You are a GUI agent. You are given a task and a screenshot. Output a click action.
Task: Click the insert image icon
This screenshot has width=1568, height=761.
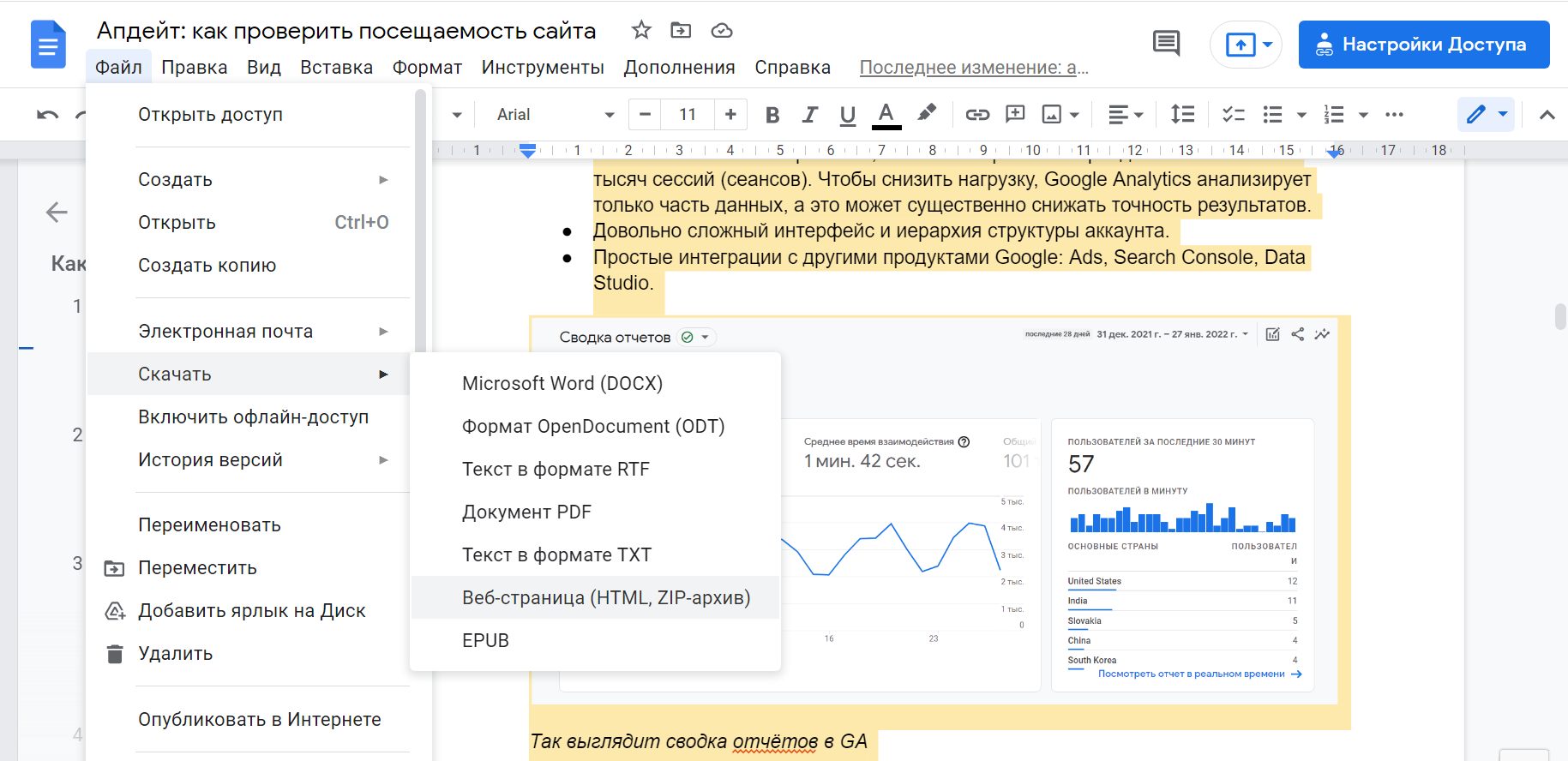[x=1051, y=114]
